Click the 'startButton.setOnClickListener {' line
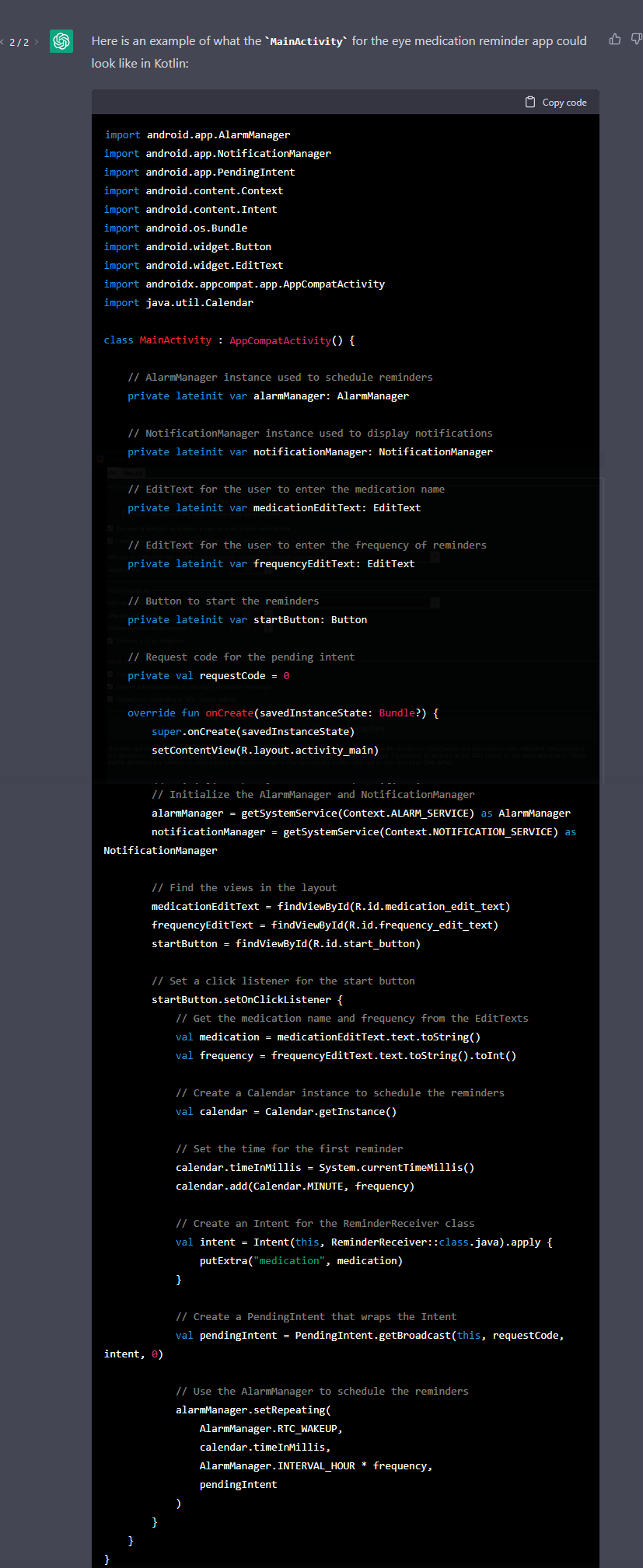This screenshot has width=643, height=1568. pyautogui.click(x=247, y=999)
